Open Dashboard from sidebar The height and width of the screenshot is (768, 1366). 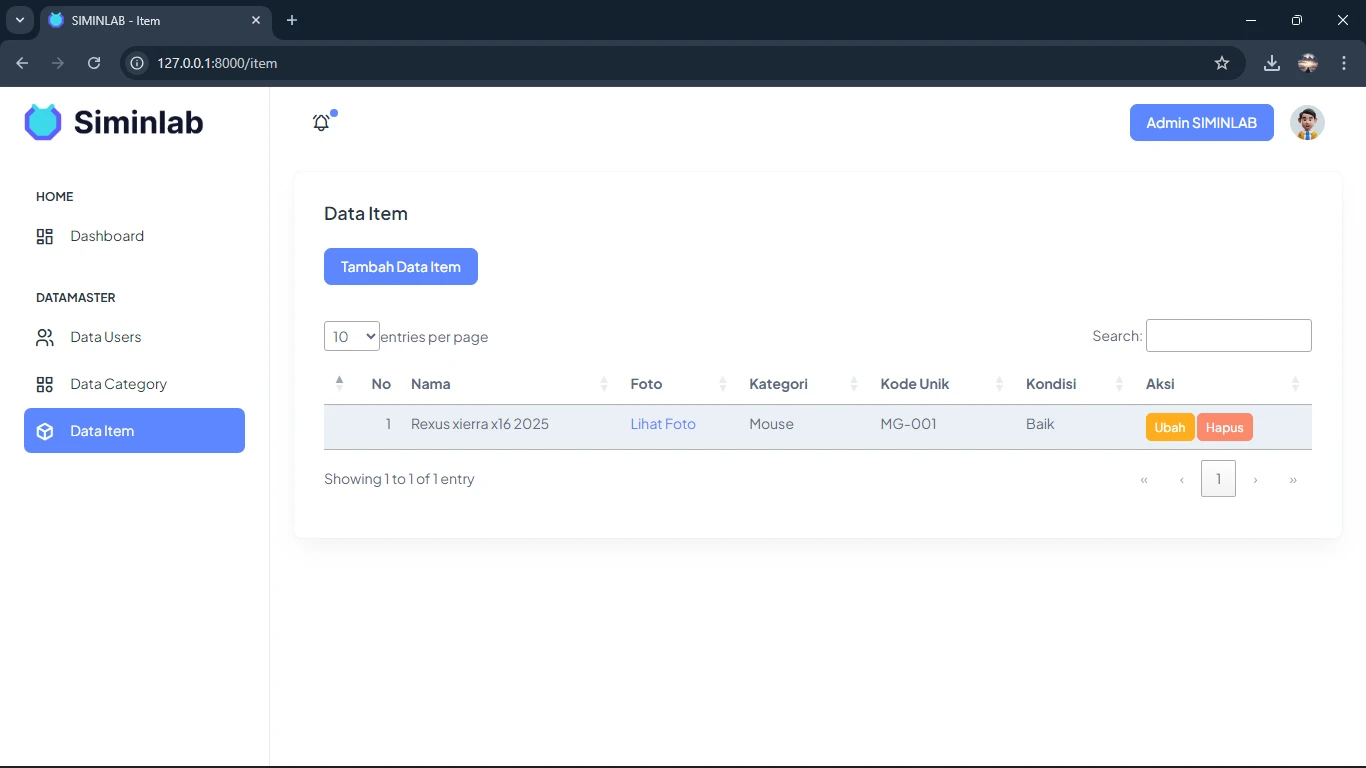(x=107, y=236)
